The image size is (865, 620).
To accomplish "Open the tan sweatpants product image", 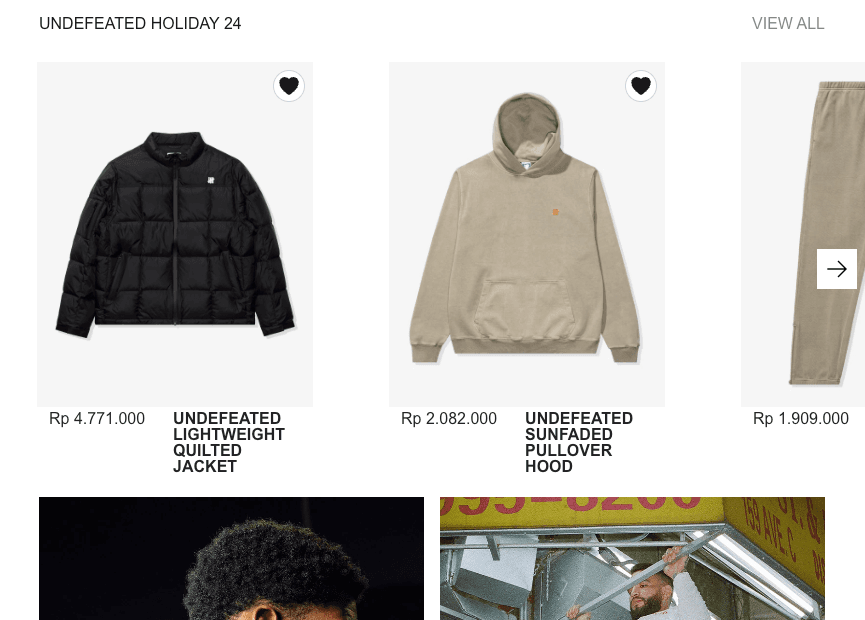I will pyautogui.click(x=803, y=234).
